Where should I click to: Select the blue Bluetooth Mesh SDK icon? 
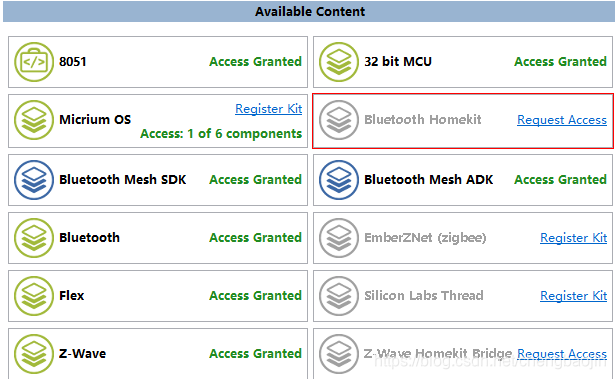pyautogui.click(x=34, y=180)
